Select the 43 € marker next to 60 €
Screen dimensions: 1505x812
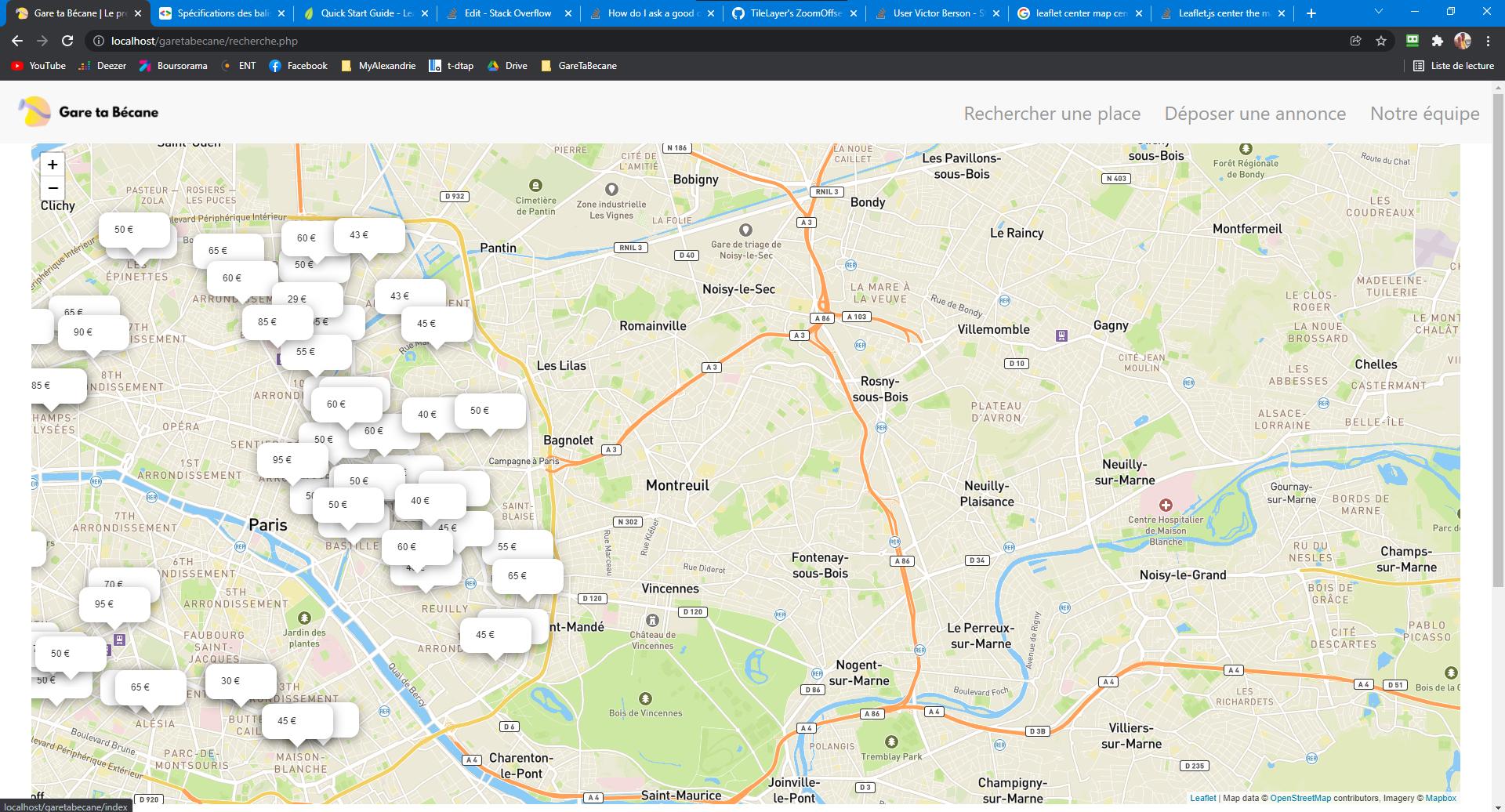pos(369,235)
